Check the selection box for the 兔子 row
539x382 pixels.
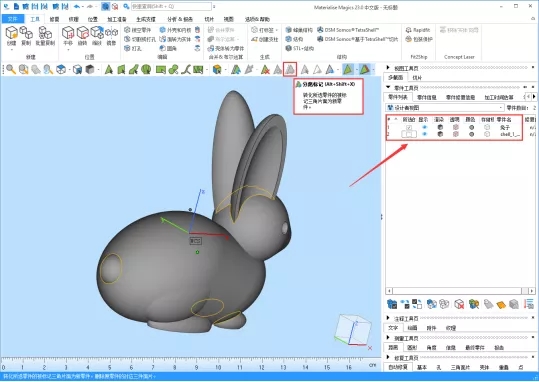coord(409,128)
